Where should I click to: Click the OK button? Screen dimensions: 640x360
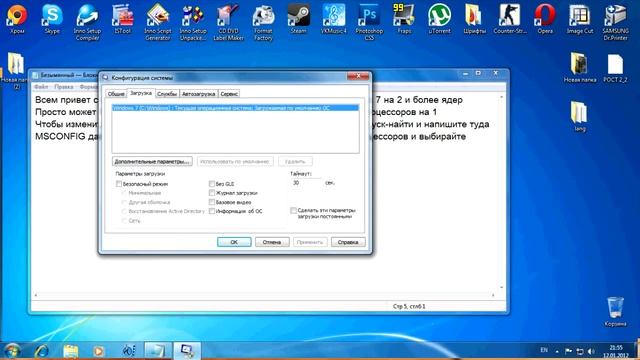pyautogui.click(x=234, y=242)
